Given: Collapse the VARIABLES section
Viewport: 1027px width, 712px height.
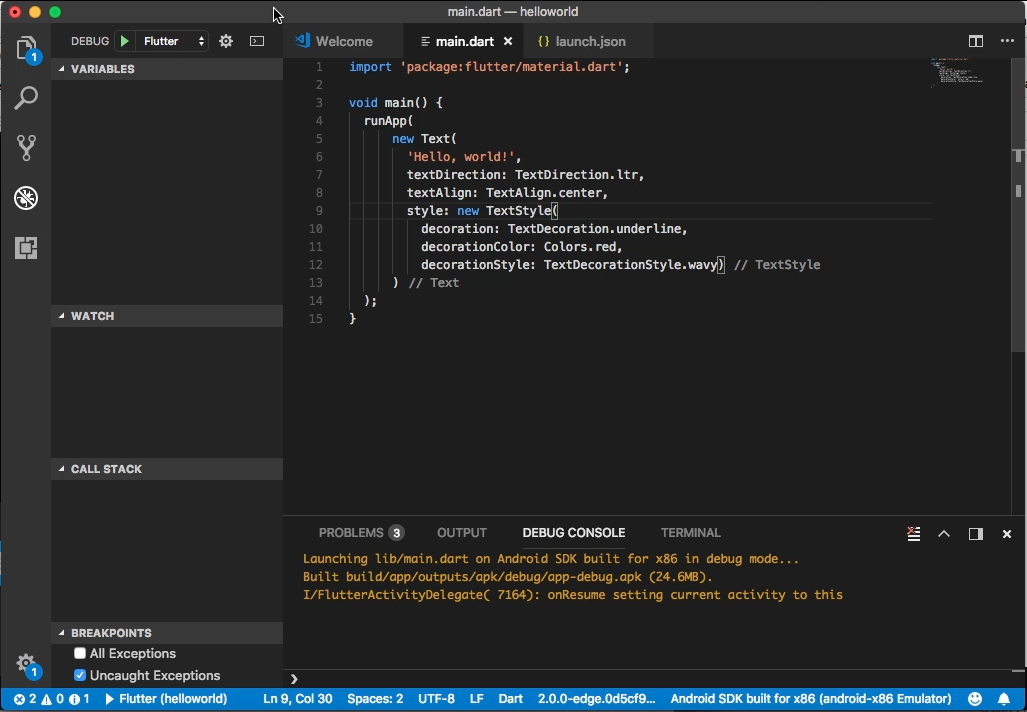Looking at the screenshot, I should pyautogui.click(x=167, y=69).
